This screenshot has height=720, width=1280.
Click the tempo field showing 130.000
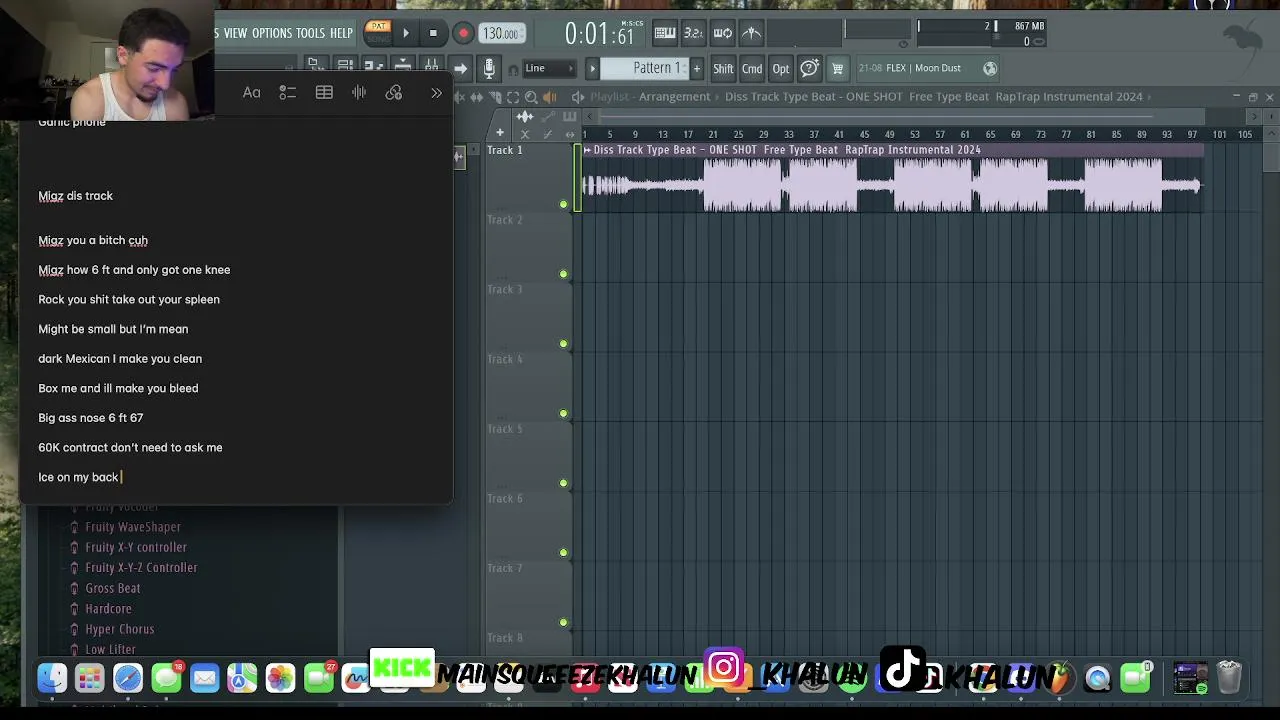[x=500, y=33]
